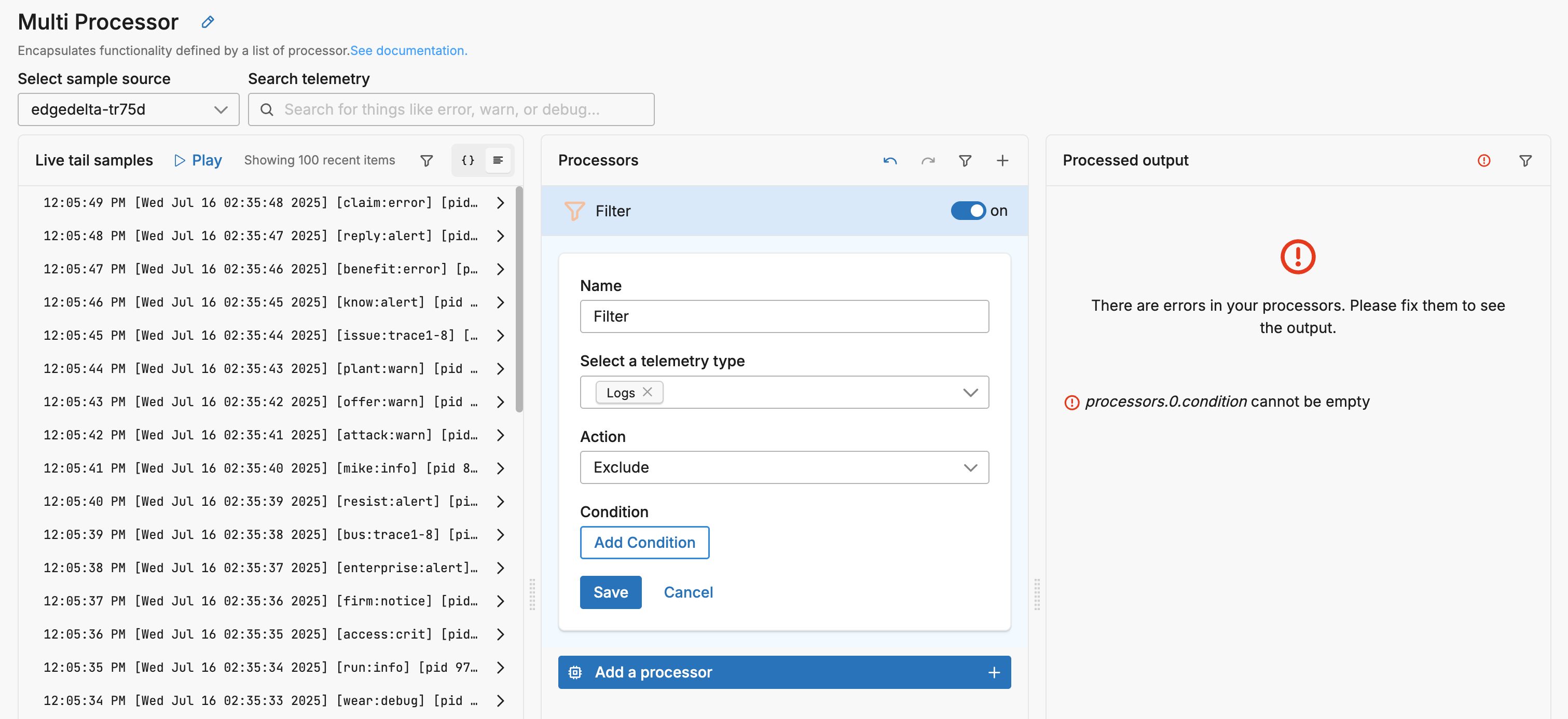Click the live tail list scrollbar
Screen dimensions: 1568x719
(519, 299)
